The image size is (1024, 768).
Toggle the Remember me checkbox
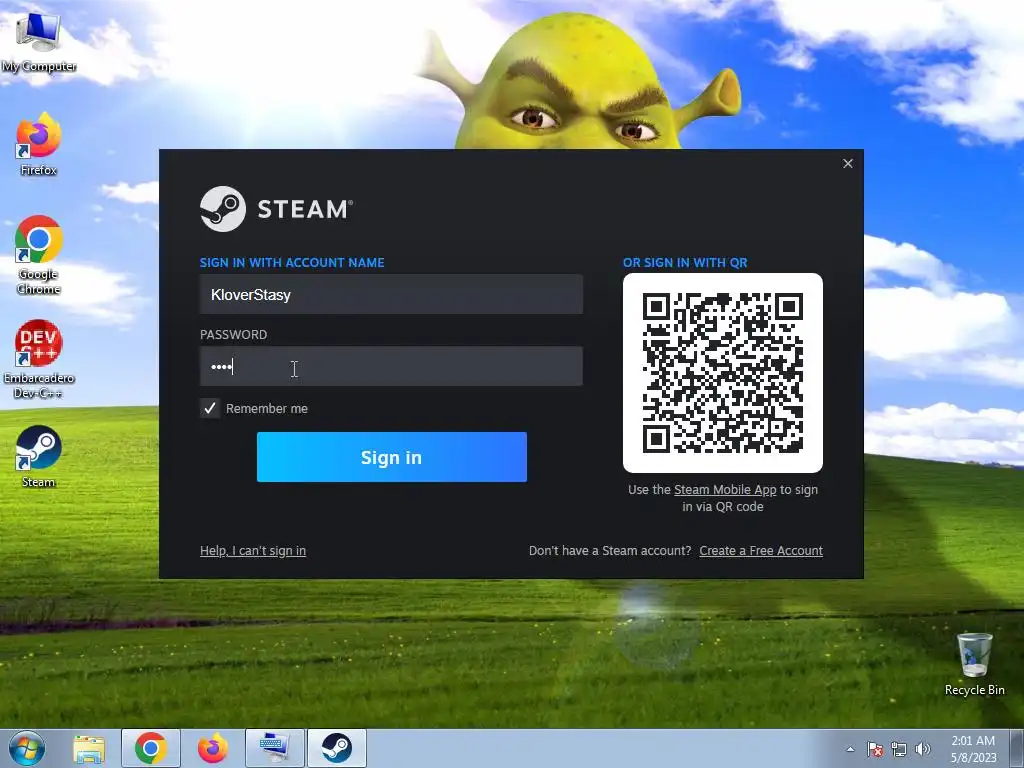point(210,409)
